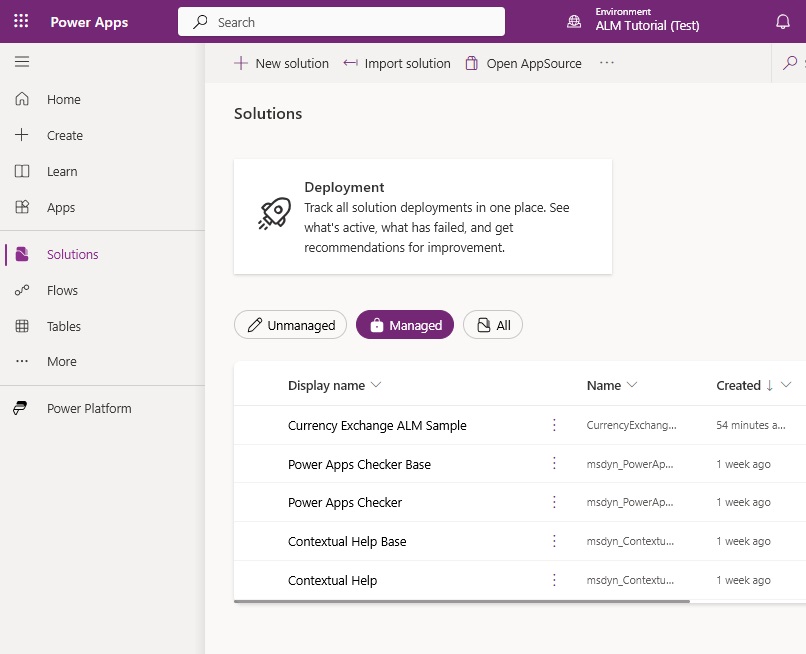Click the solutions list search icon
Screen dimensions: 806x654
790,63
